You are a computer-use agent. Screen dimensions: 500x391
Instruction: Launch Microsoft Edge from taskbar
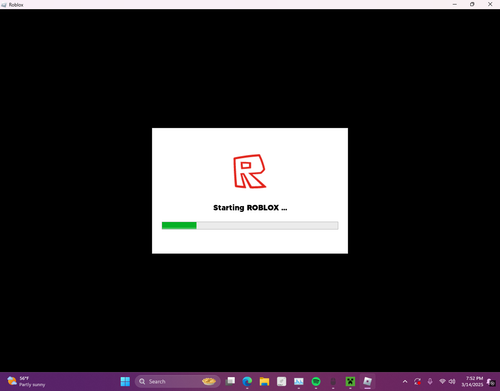coord(247,381)
